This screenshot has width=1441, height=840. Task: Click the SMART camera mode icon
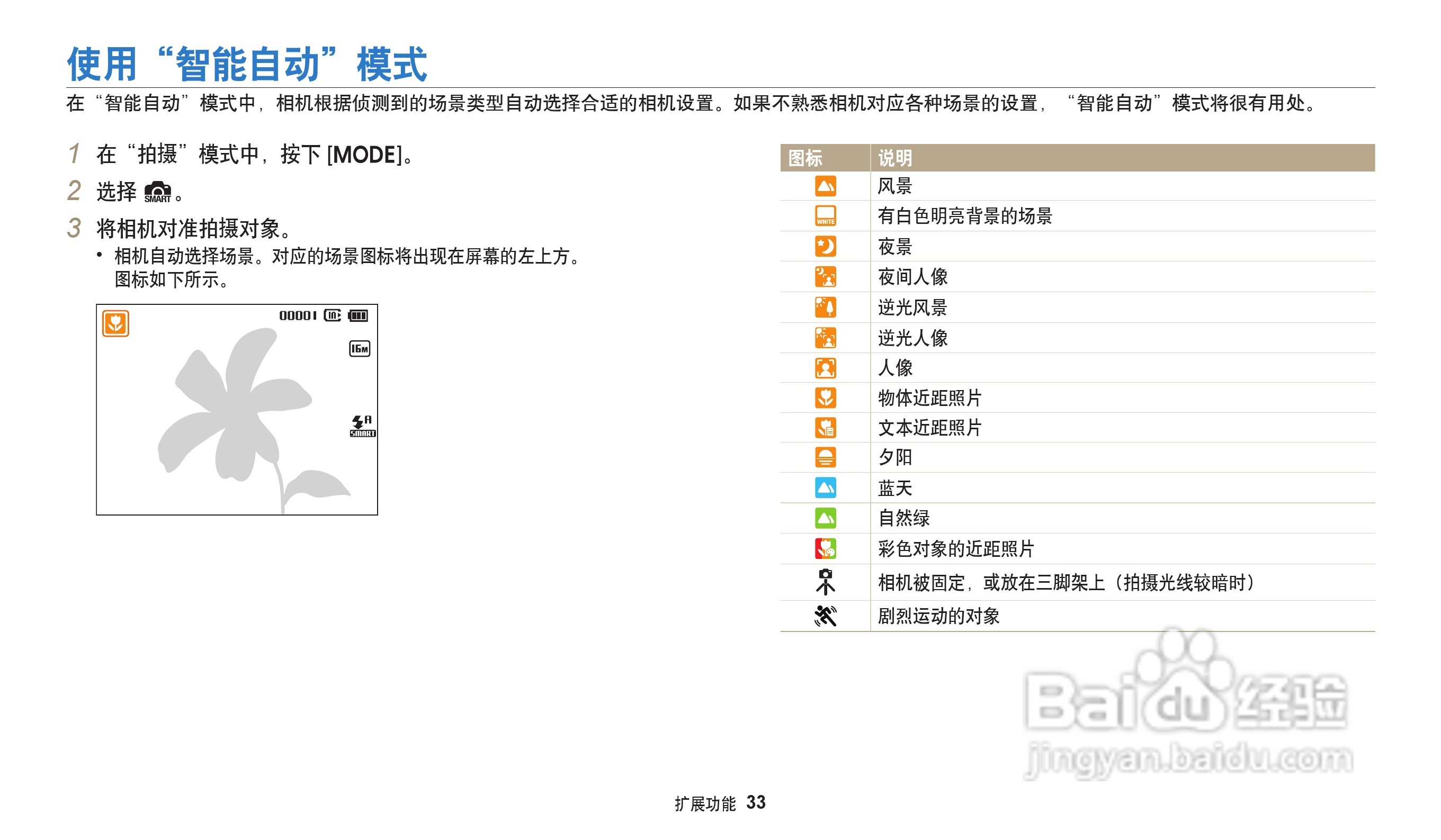157,192
